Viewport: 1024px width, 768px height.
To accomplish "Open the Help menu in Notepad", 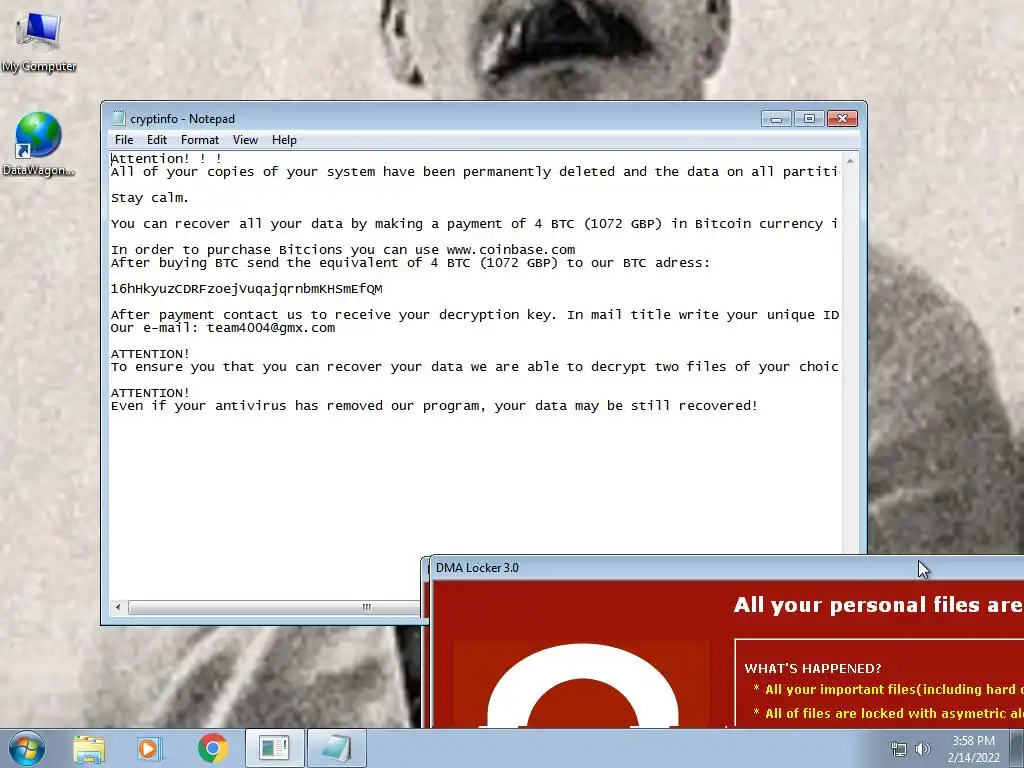I will click(x=284, y=140).
